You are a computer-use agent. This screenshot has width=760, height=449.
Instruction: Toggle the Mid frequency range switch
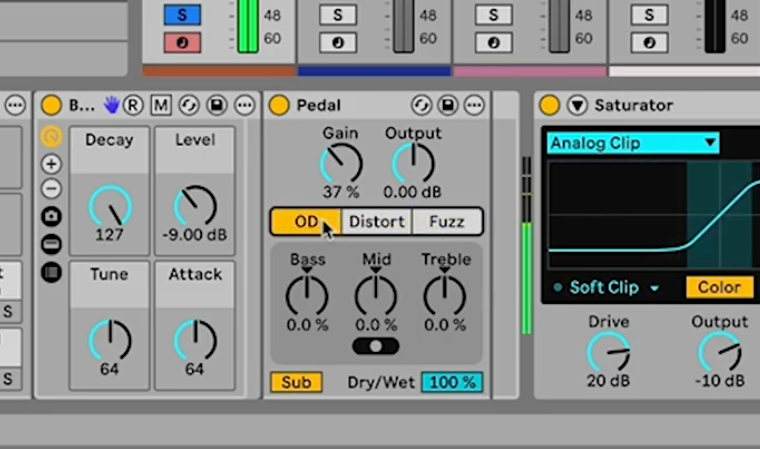pos(376,346)
